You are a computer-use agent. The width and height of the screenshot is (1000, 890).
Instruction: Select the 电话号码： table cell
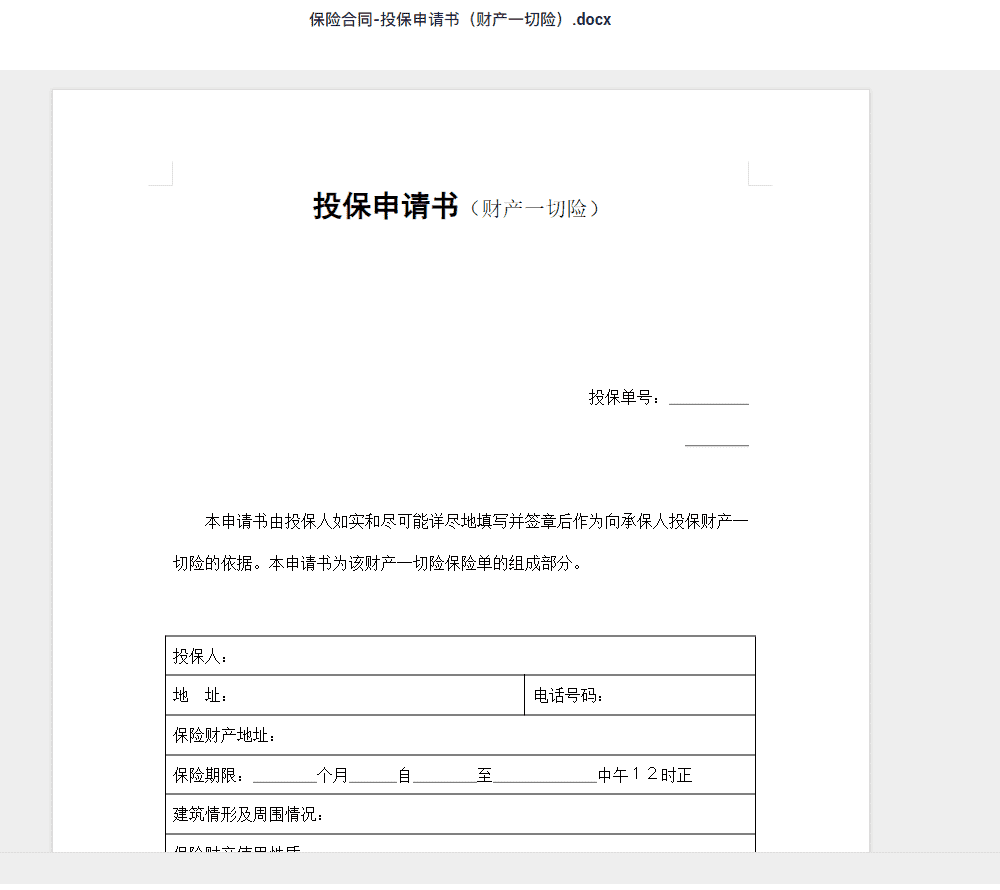(x=640, y=695)
